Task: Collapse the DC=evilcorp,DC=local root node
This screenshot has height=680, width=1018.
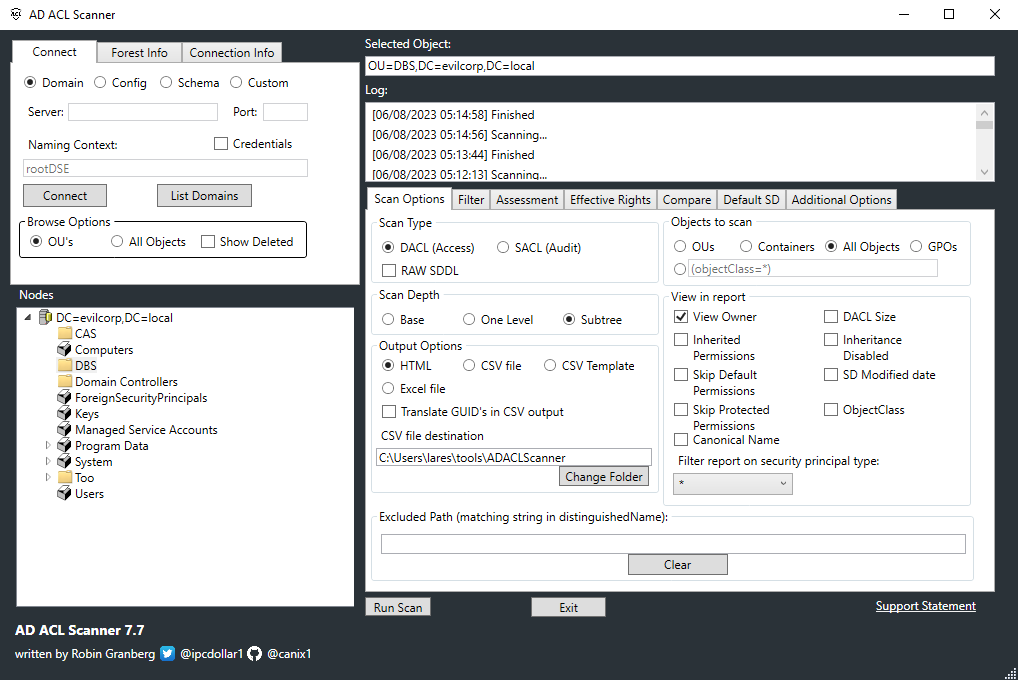Action: click(27, 318)
